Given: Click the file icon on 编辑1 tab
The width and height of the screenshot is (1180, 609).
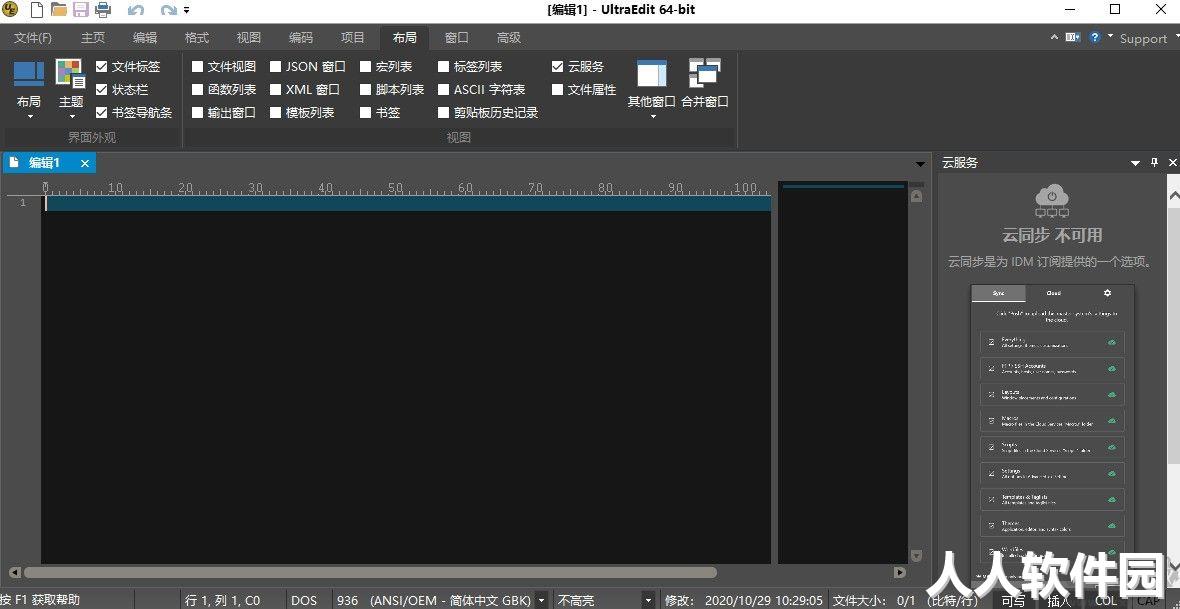Looking at the screenshot, I should 14,163.
